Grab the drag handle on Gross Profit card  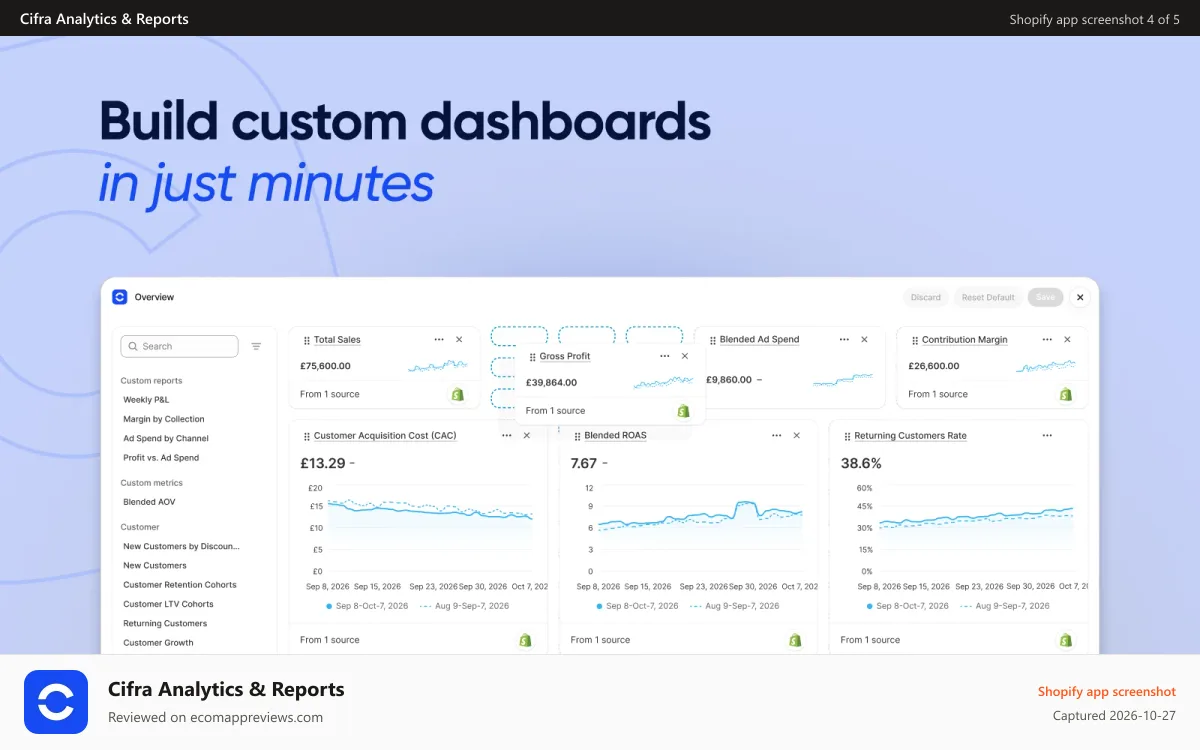click(532, 357)
